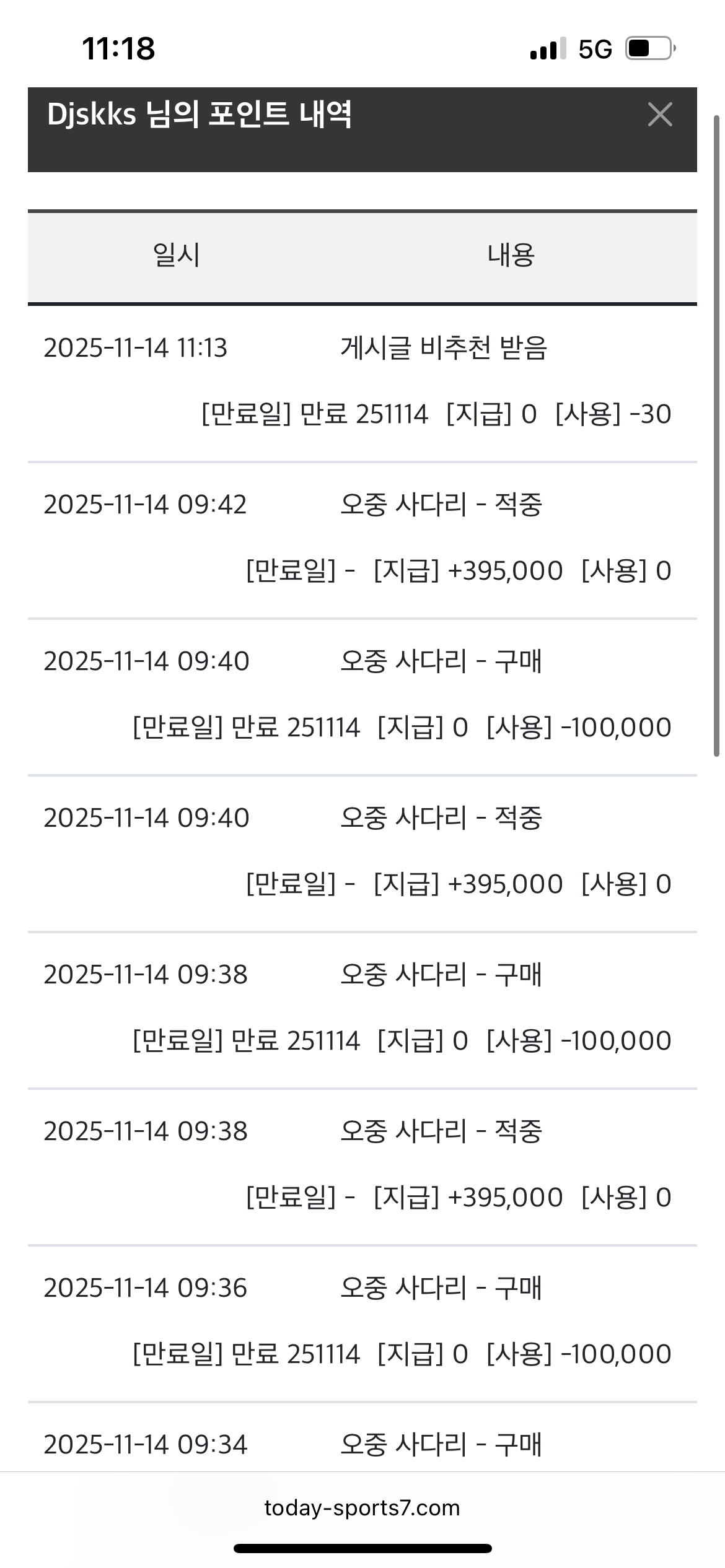Click the 2025-11-14 09:38 적중 timestamp
725x1568 pixels.
pos(145,1131)
